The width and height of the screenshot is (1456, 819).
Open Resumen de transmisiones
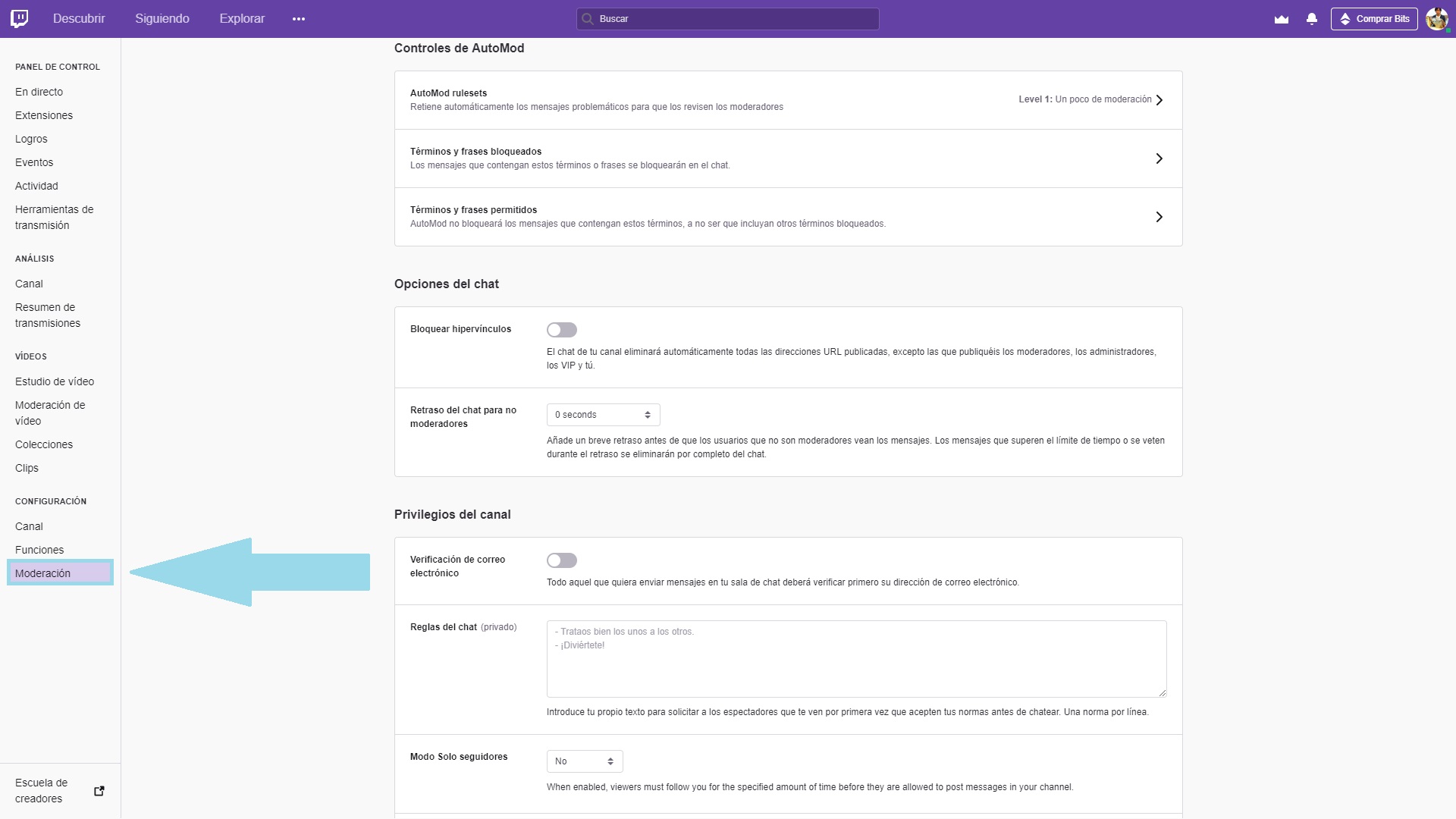pyautogui.click(x=48, y=315)
